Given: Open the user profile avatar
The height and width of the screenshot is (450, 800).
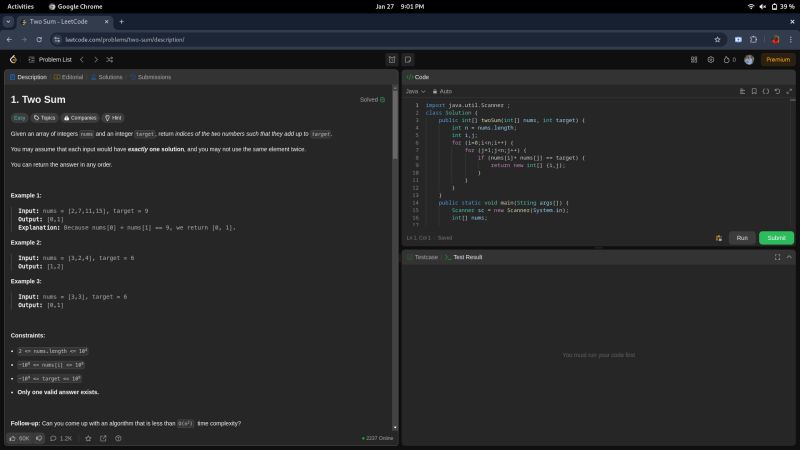Looking at the screenshot, I should tap(749, 60).
